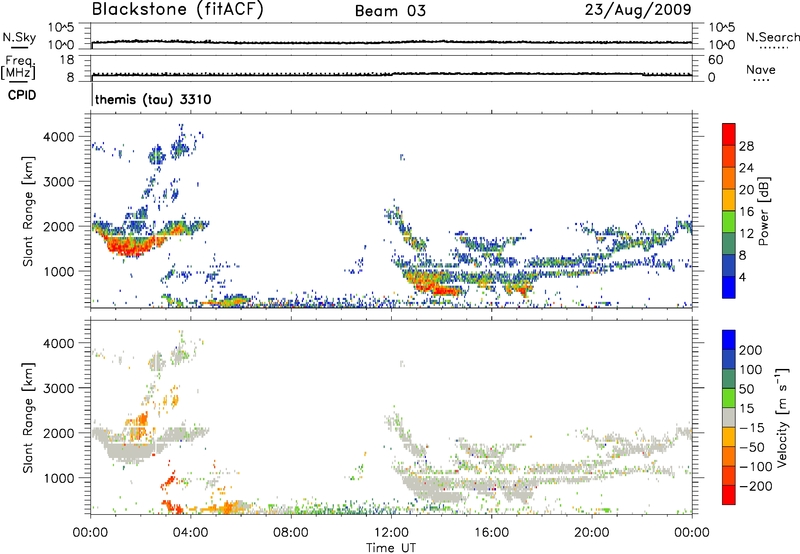Click the top blue segment of Velocity colorbar
This screenshot has width=800, height=554.
pos(729,340)
